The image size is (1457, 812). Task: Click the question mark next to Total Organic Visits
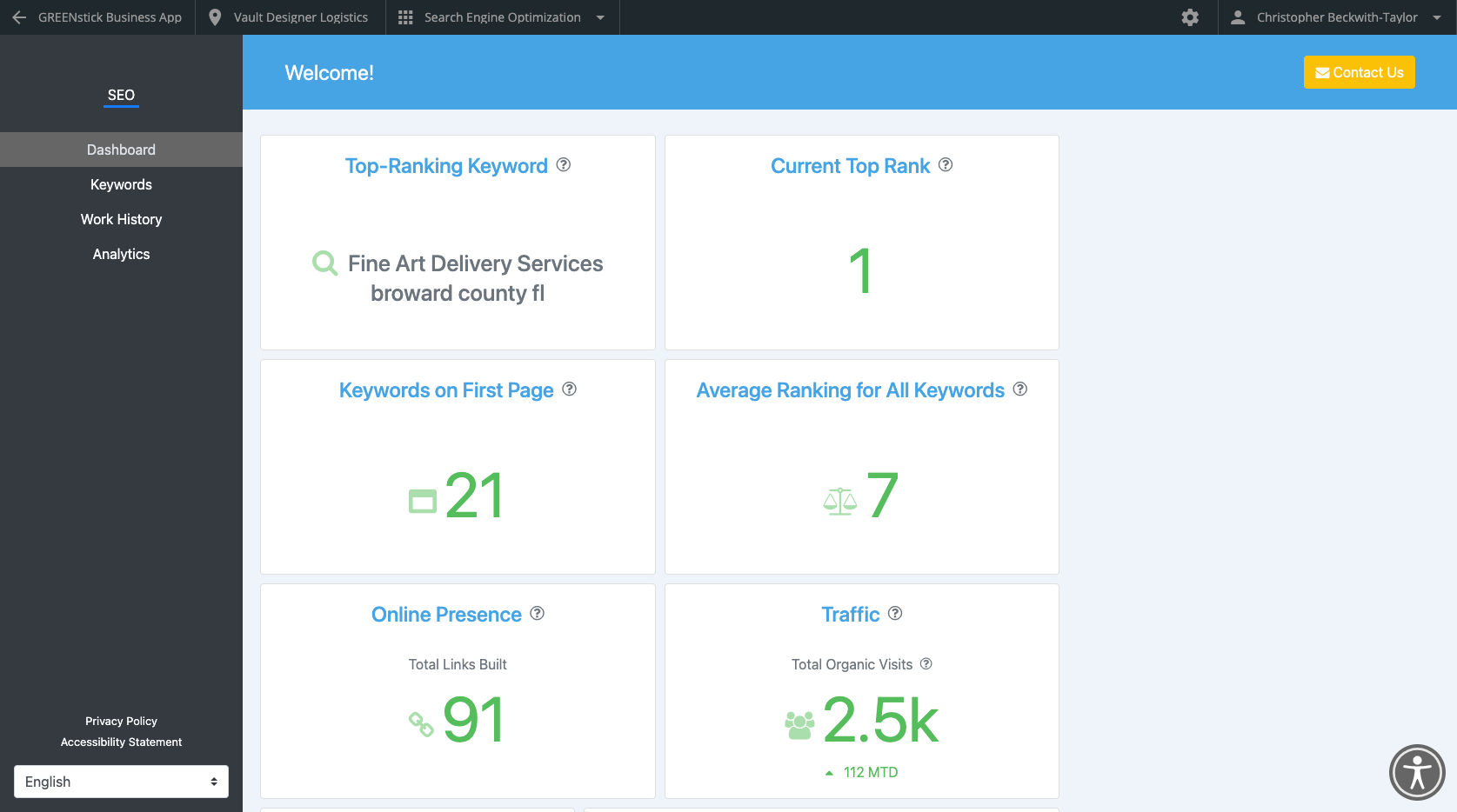point(926,663)
